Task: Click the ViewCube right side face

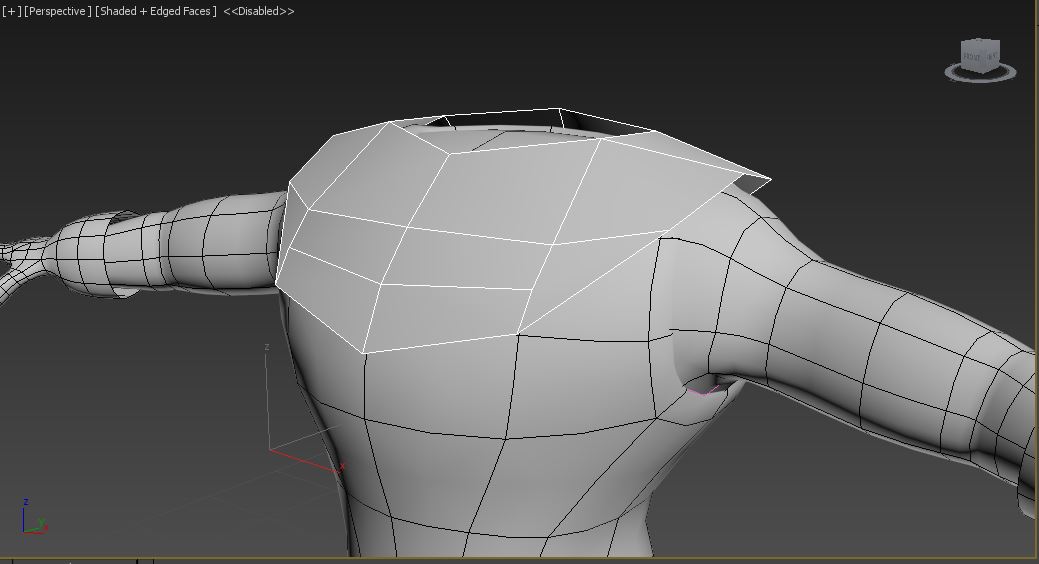Action: [x=993, y=57]
